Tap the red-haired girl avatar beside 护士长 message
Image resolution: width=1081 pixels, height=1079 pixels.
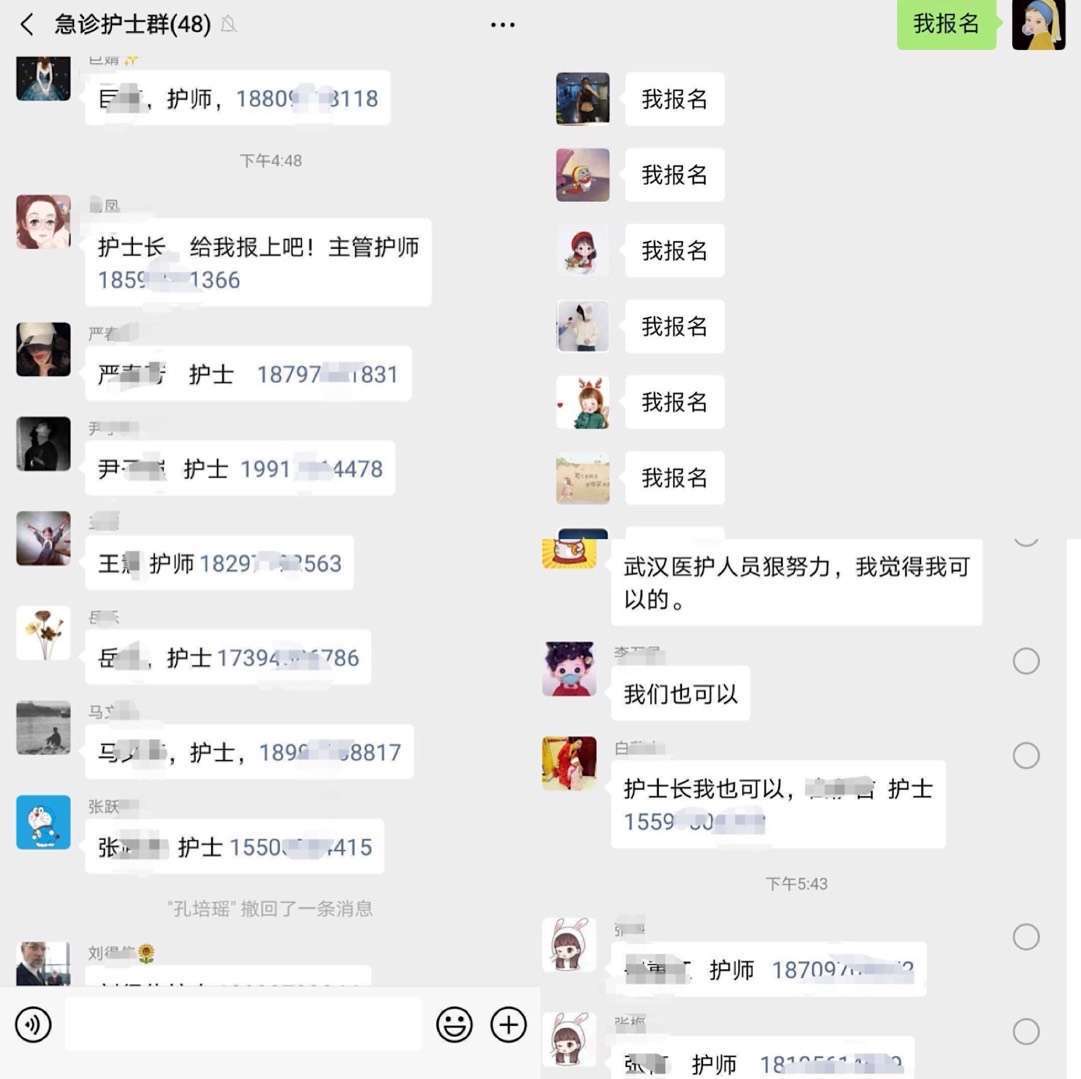43,221
